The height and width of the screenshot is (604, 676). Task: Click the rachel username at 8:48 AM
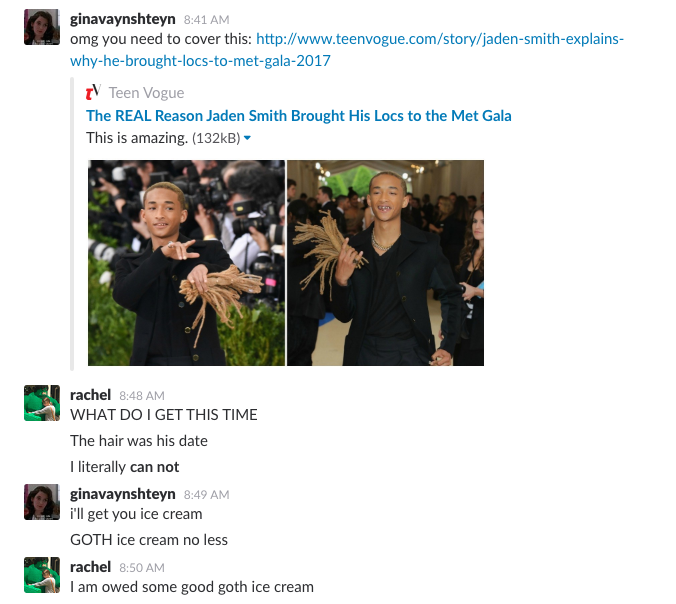tap(91, 394)
